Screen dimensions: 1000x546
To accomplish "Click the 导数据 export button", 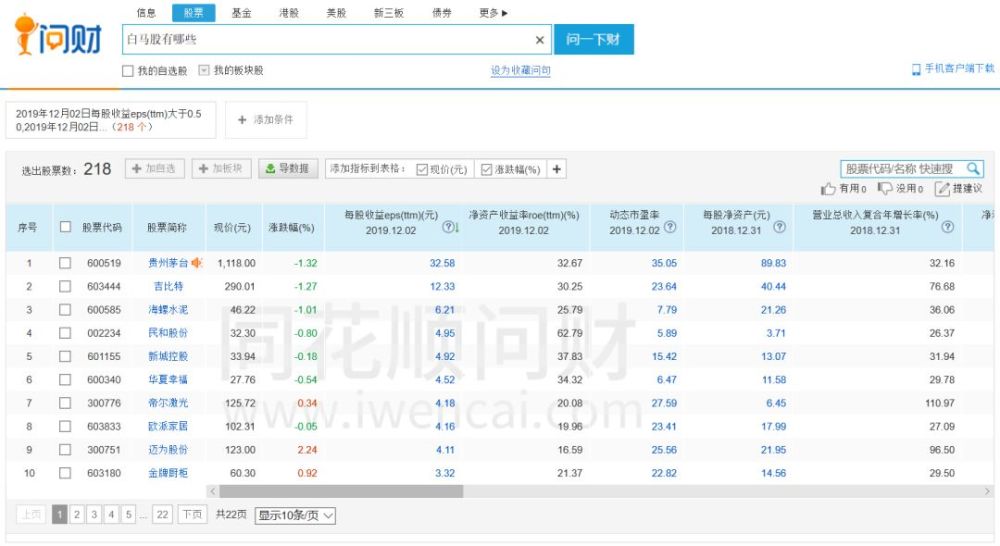I will (288, 168).
